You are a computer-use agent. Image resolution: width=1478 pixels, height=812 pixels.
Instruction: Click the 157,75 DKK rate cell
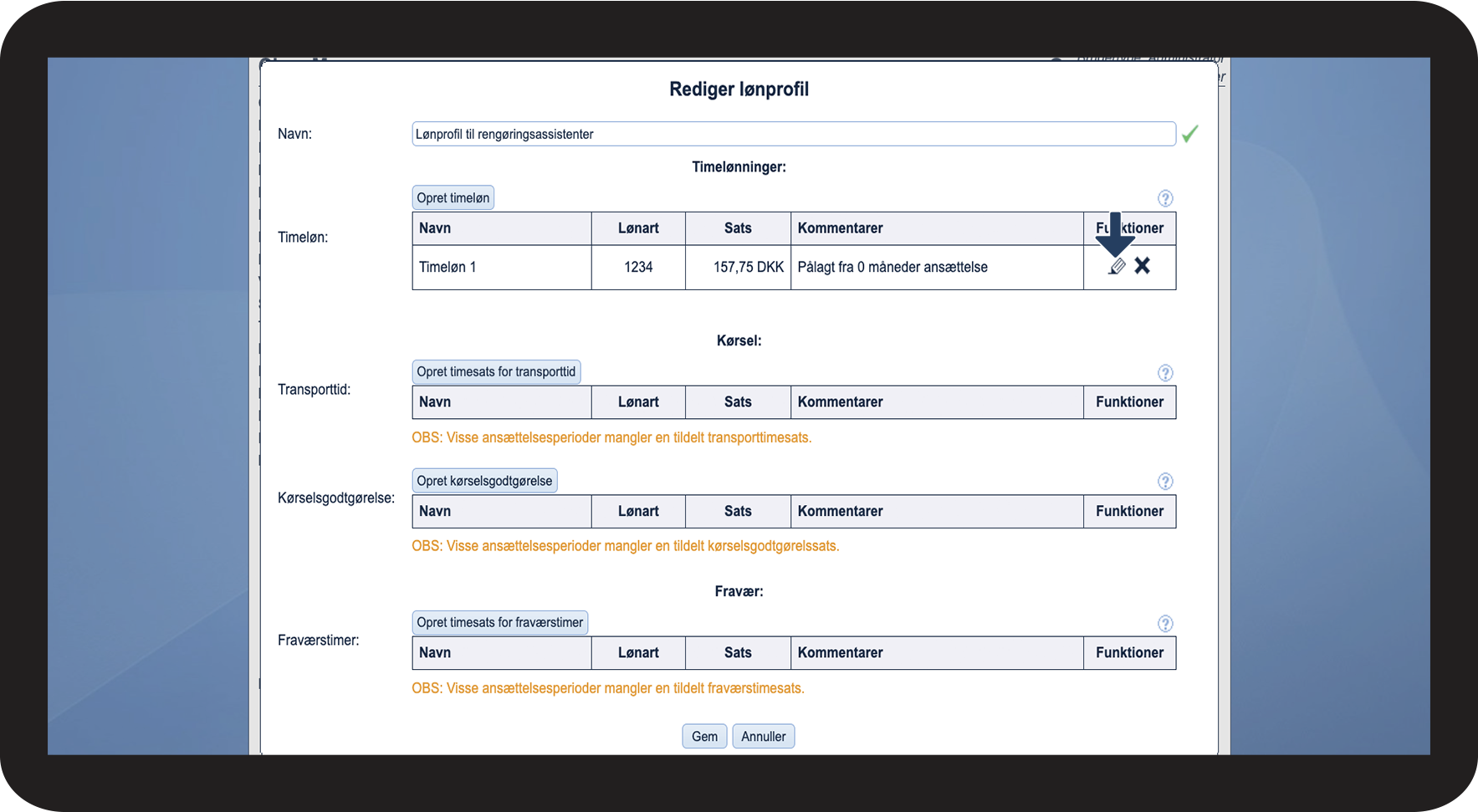(x=748, y=268)
